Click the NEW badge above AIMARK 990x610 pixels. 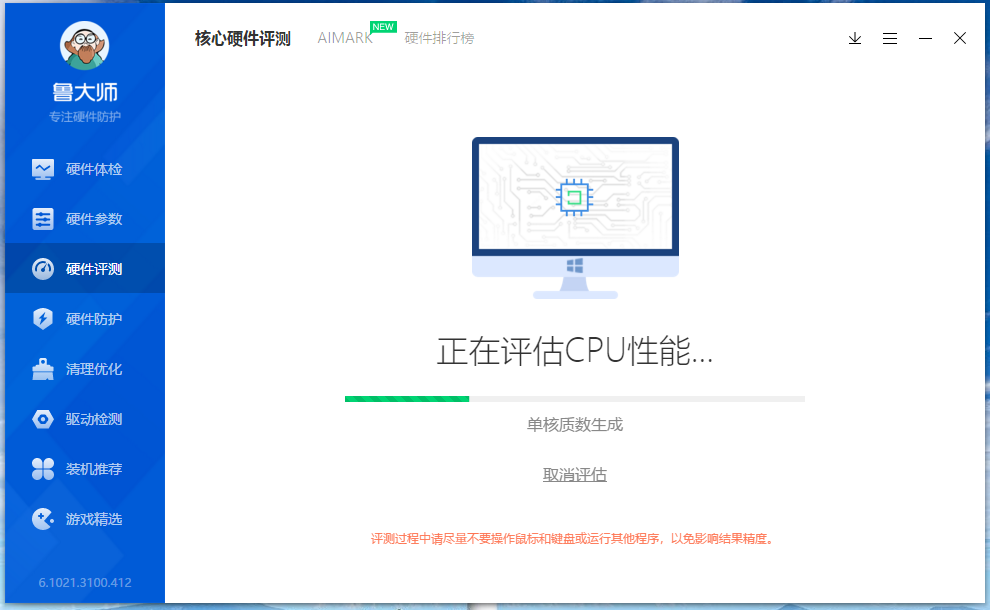coord(383,27)
